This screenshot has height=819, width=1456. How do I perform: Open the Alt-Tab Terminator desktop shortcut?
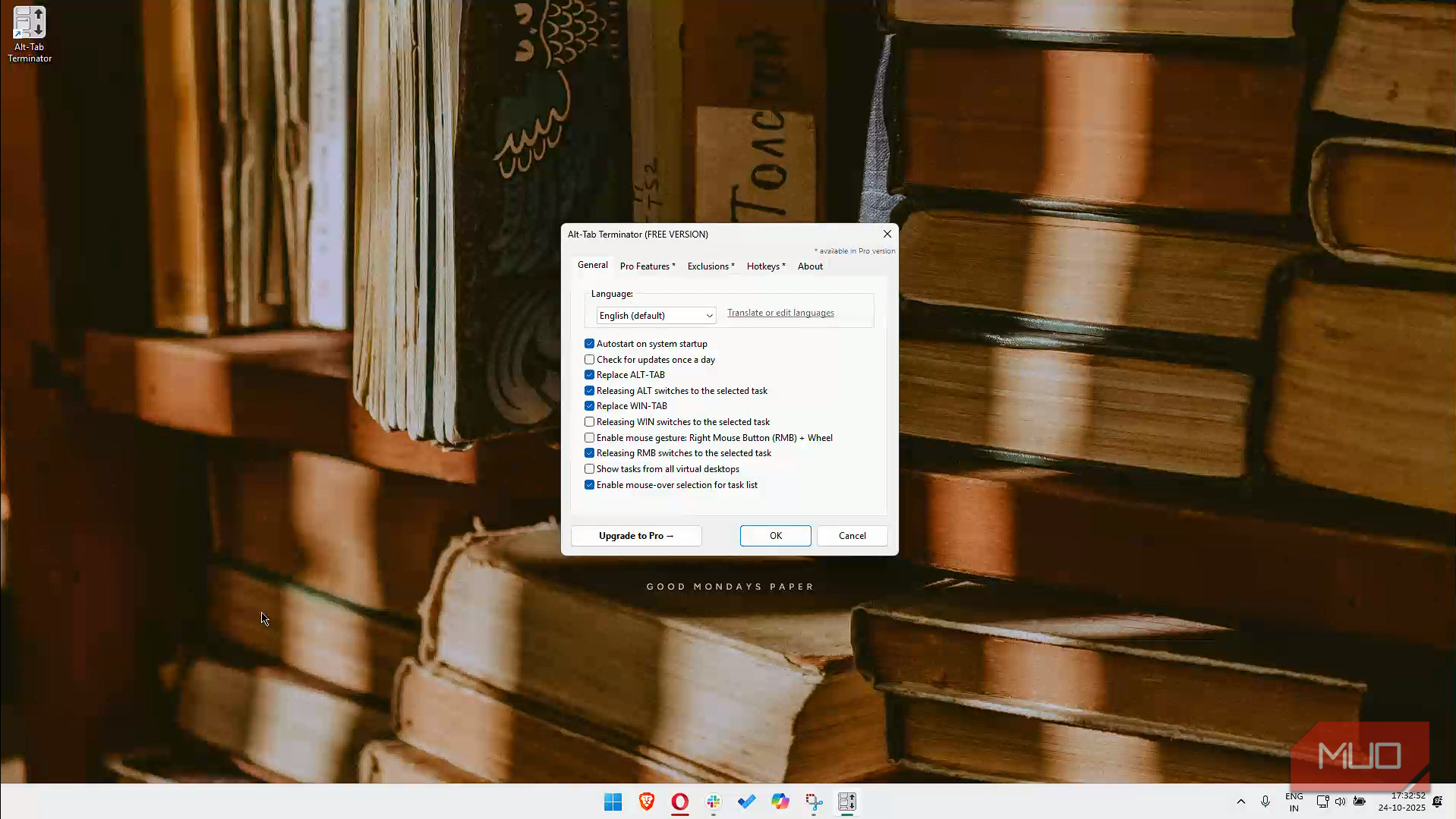pyautogui.click(x=30, y=35)
